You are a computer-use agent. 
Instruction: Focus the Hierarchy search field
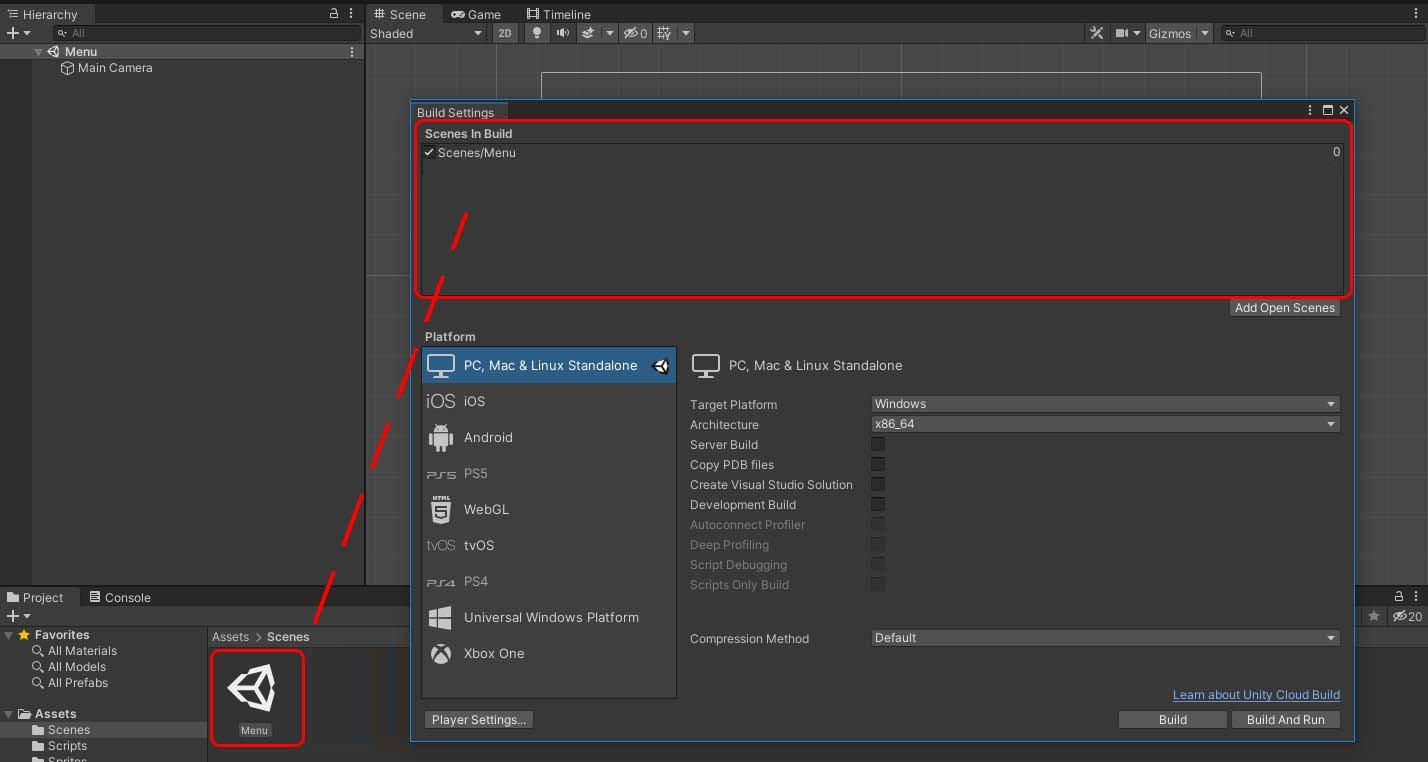207,33
